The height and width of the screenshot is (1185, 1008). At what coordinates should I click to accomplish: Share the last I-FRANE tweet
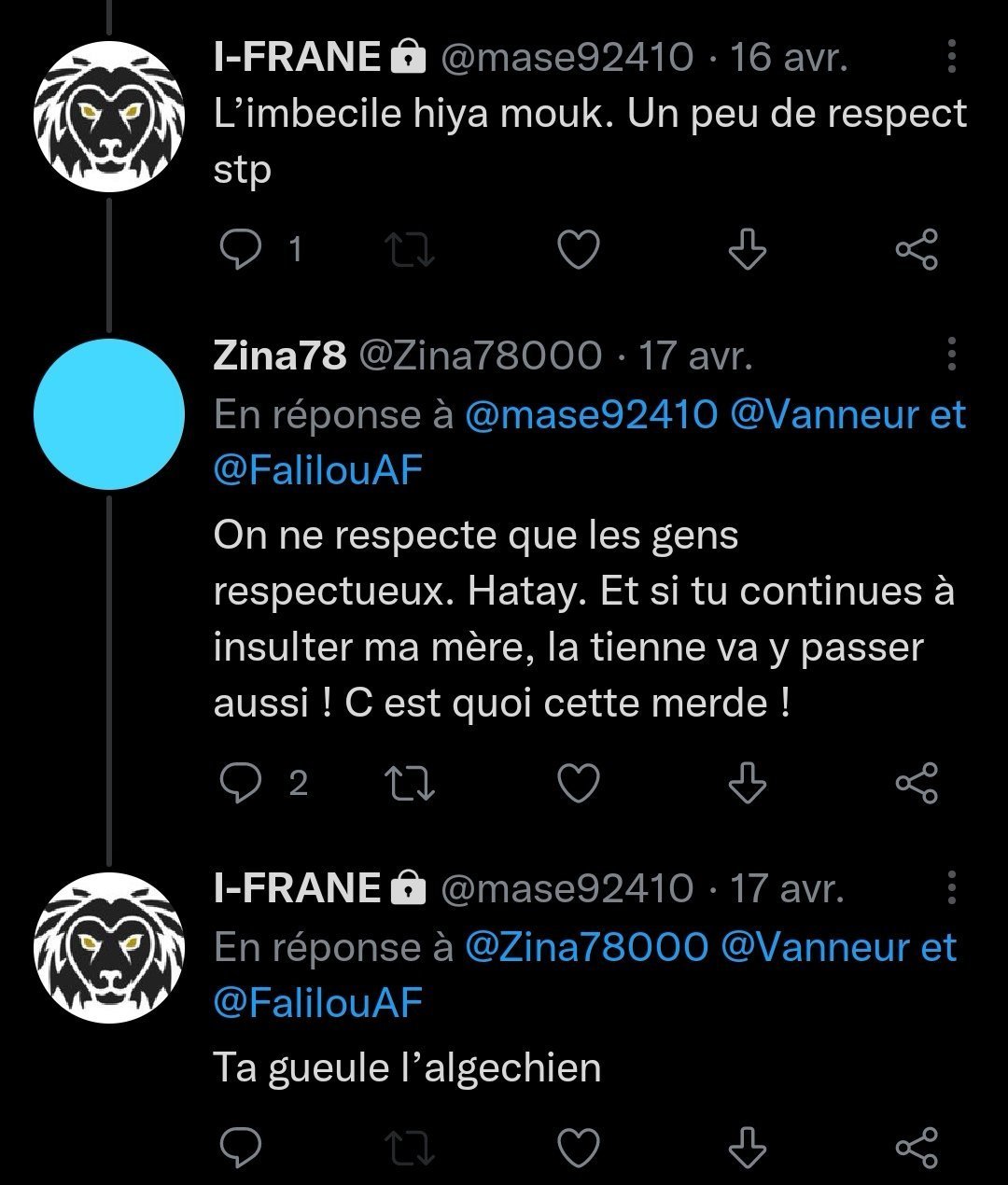(x=916, y=1147)
